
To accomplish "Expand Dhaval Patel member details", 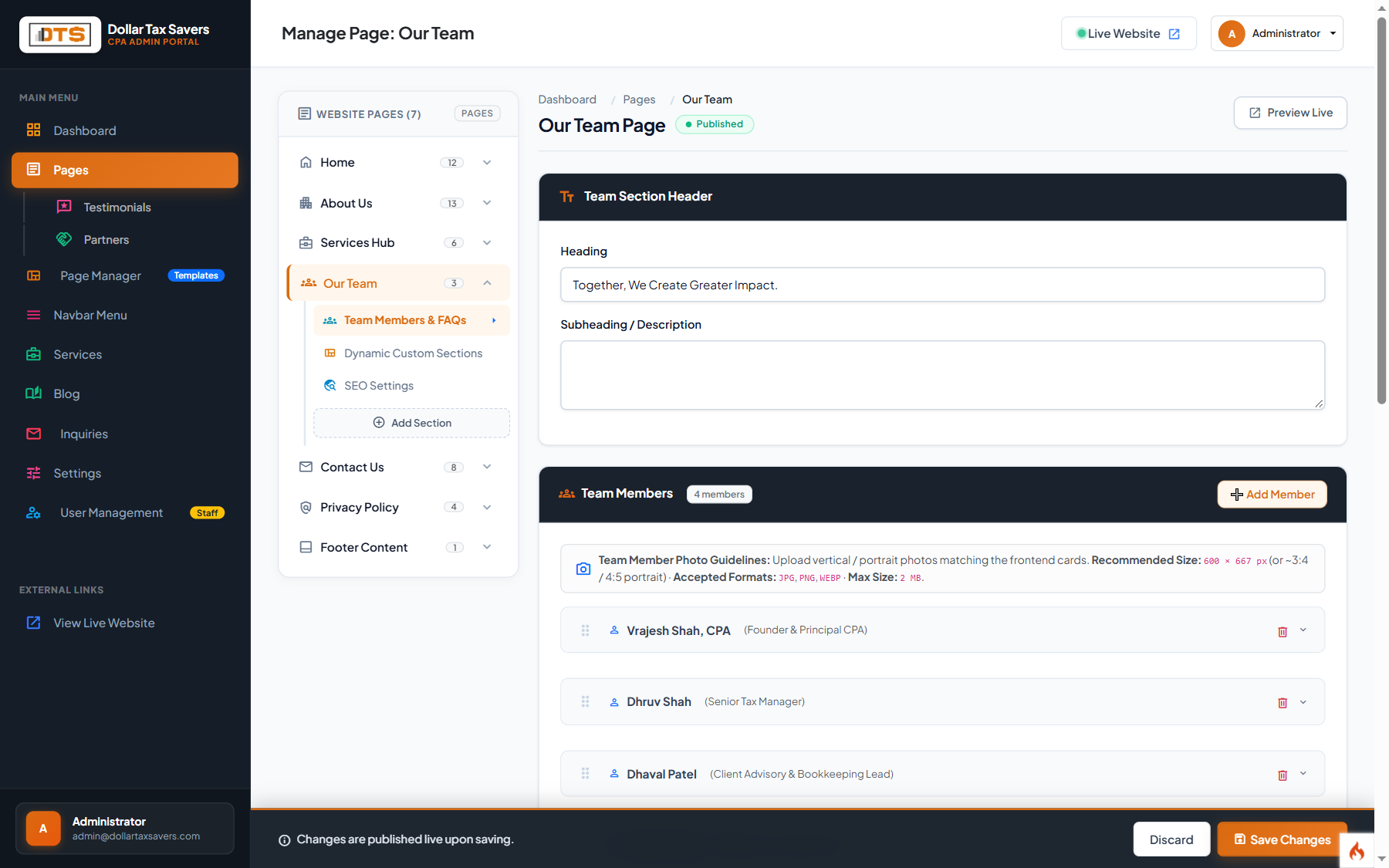I will pos(1303,774).
